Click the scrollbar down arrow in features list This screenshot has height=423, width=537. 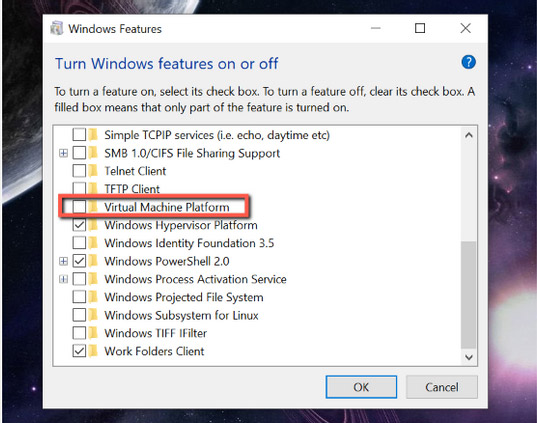tap(469, 357)
